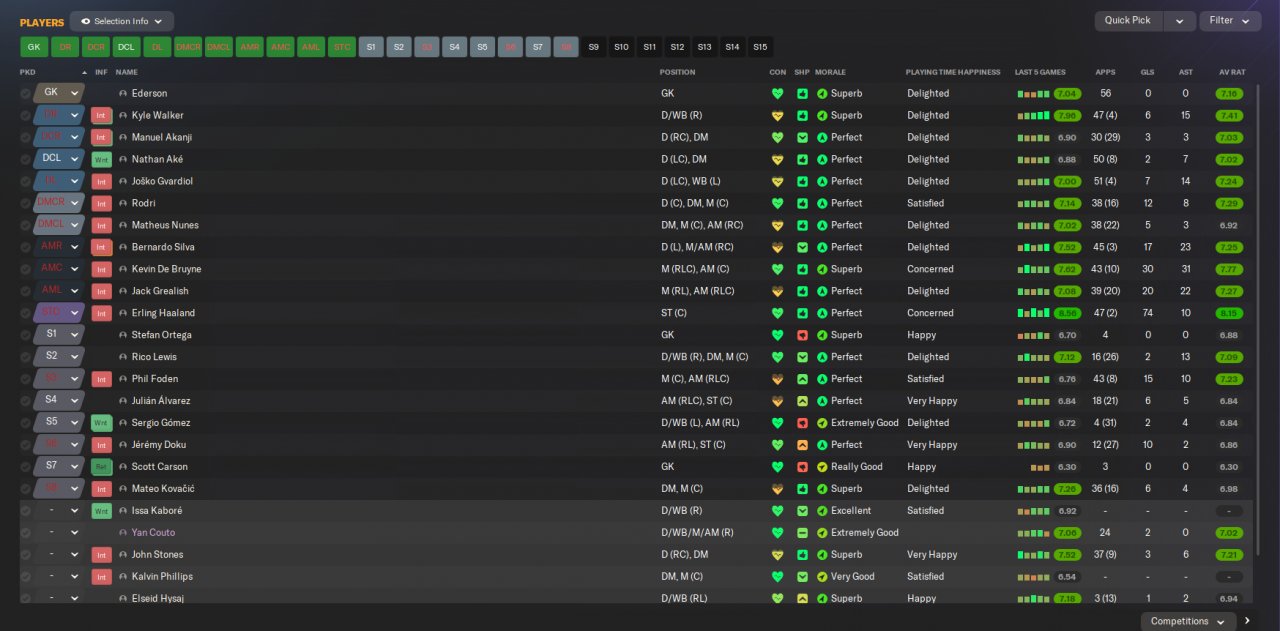Toggle the selection circle for Ederson
Screen dimensions: 1280x631
click(x=25, y=93)
